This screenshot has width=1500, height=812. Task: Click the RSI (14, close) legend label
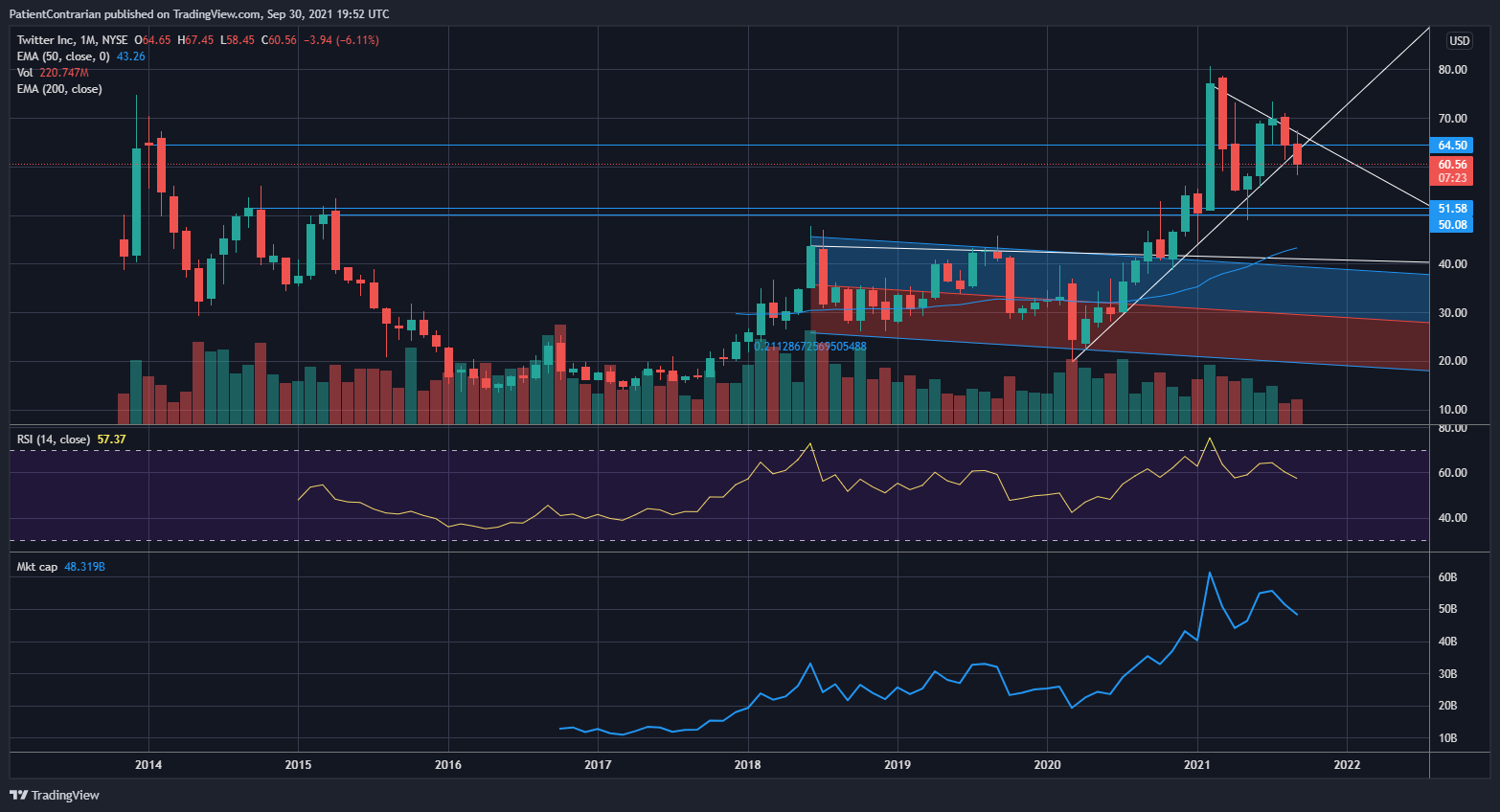click(x=54, y=440)
